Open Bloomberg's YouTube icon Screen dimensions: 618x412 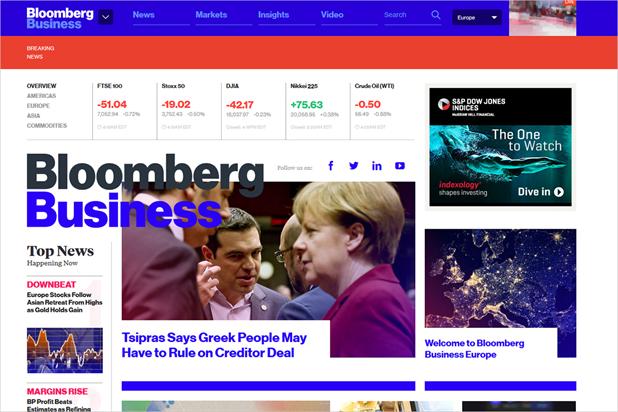400,166
